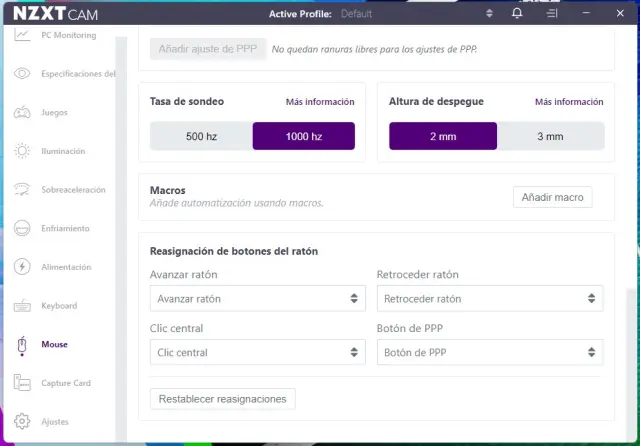Open the Avanzar ratón dropdown
The image size is (640, 446).
258,298
